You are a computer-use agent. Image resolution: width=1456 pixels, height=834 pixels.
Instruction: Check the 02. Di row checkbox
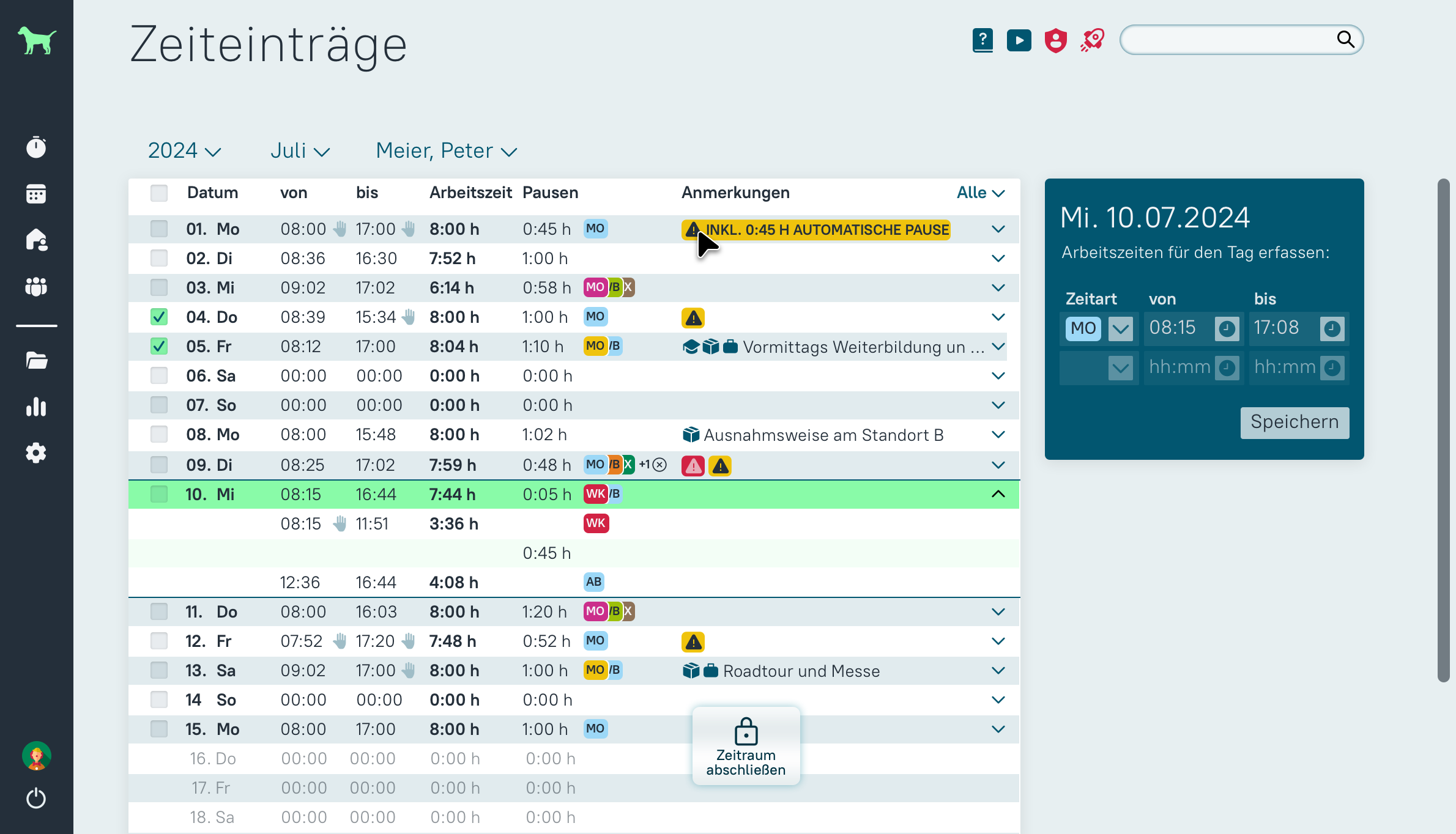(x=159, y=258)
